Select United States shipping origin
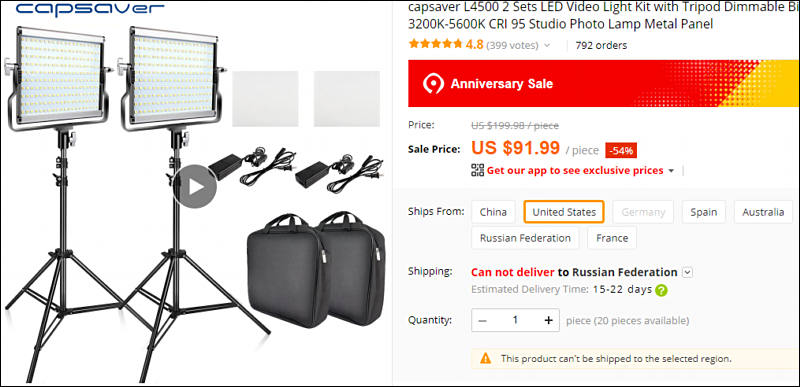 [x=564, y=212]
